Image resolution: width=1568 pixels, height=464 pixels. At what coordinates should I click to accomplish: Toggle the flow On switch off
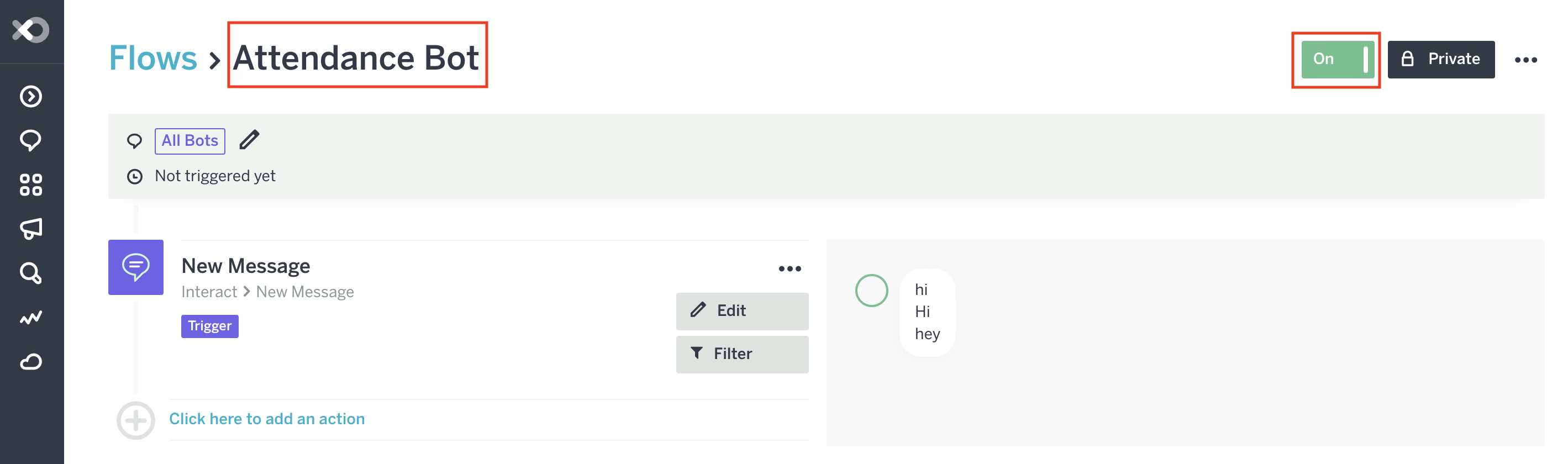click(x=1337, y=59)
